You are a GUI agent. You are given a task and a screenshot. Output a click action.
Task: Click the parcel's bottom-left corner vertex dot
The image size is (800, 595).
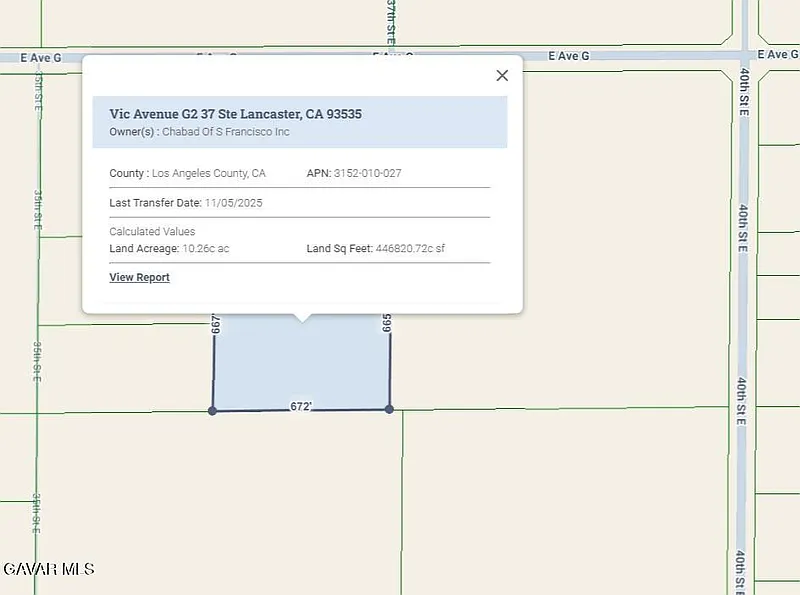[212, 410]
